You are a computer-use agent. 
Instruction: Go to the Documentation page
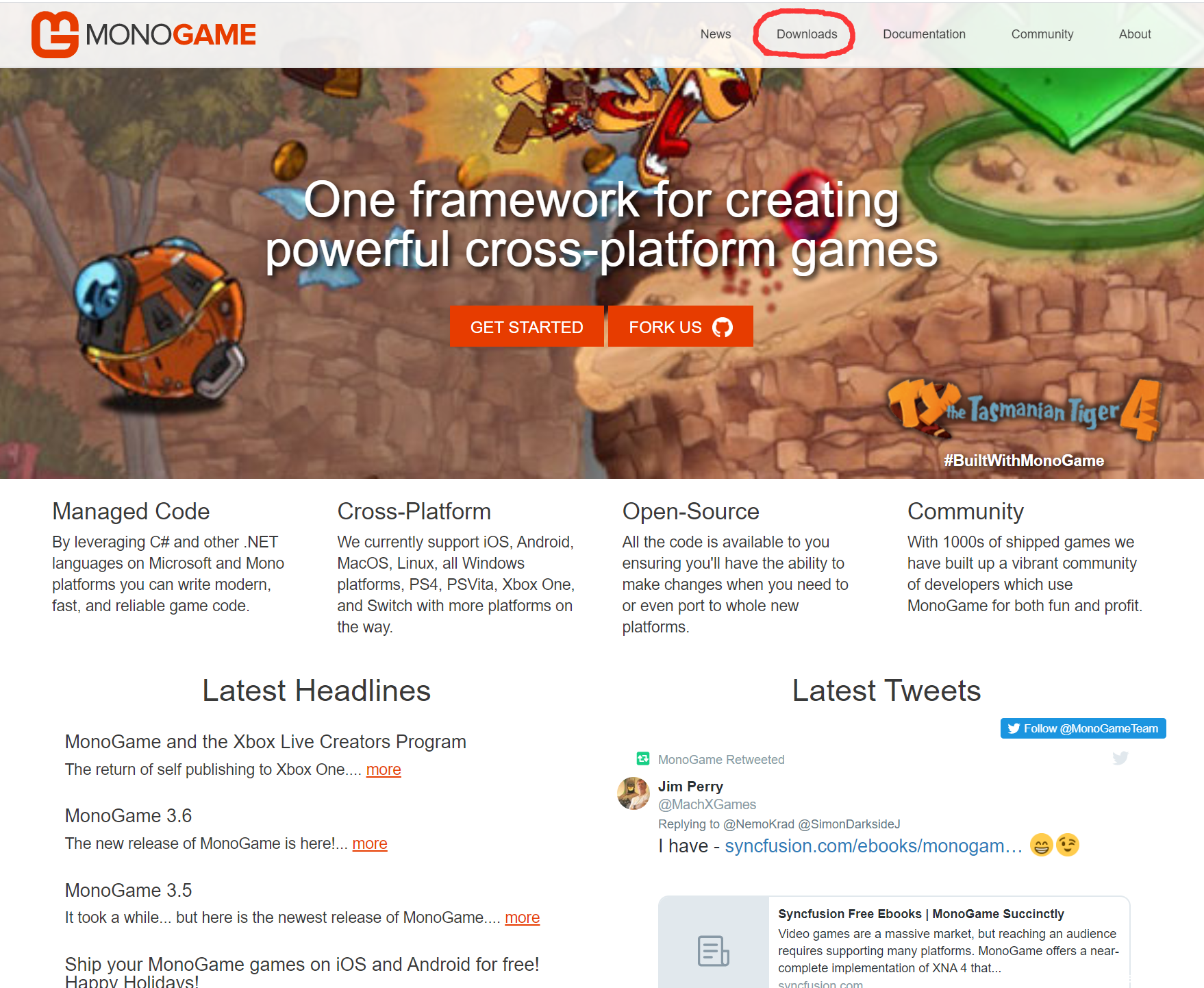(924, 34)
